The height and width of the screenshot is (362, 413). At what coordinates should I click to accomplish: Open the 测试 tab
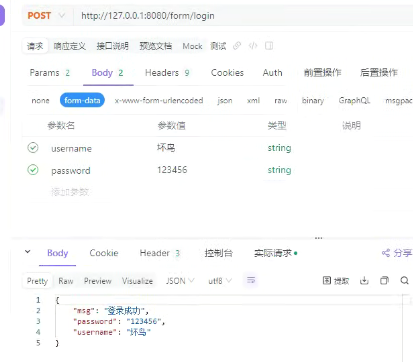tap(218, 46)
